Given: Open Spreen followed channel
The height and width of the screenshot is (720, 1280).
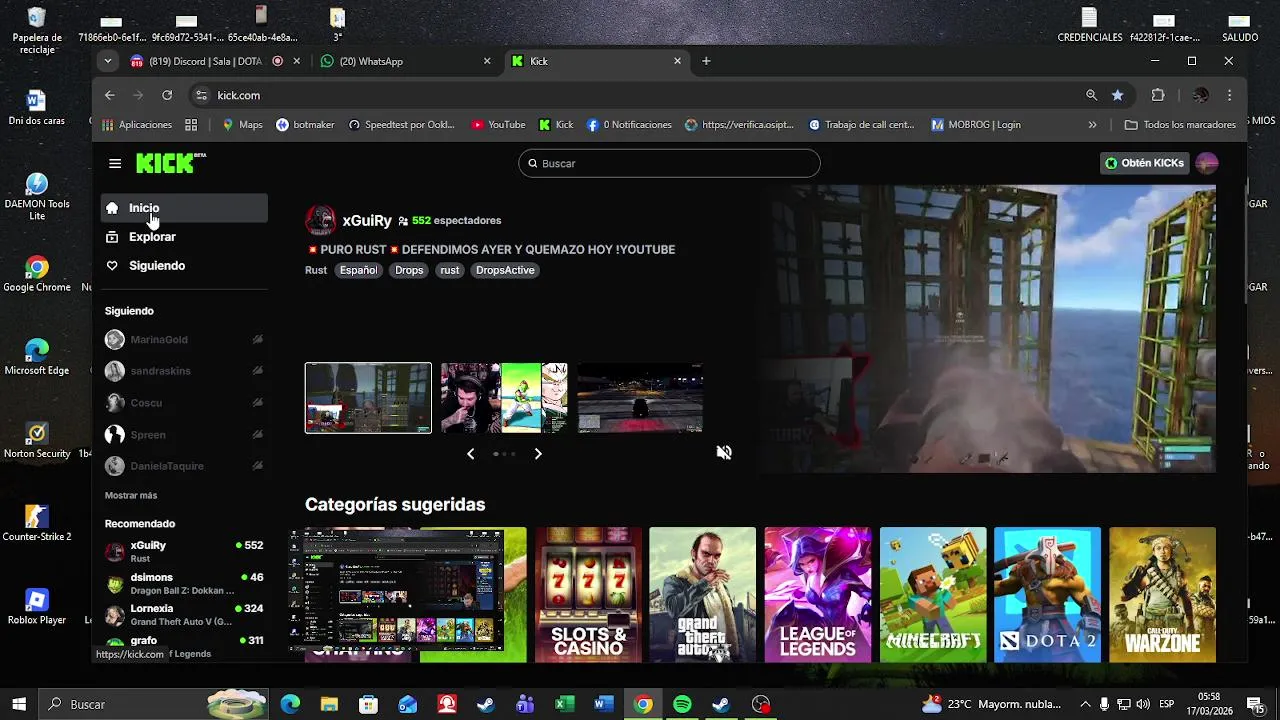Looking at the screenshot, I should [184, 435].
